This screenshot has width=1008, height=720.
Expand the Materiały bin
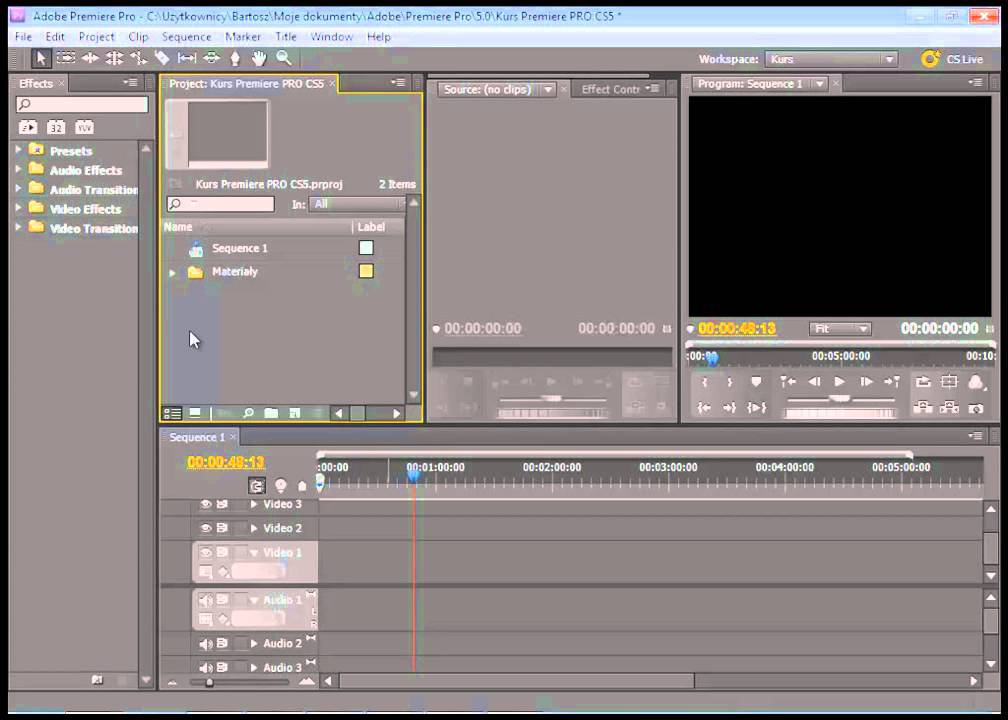[172, 273]
